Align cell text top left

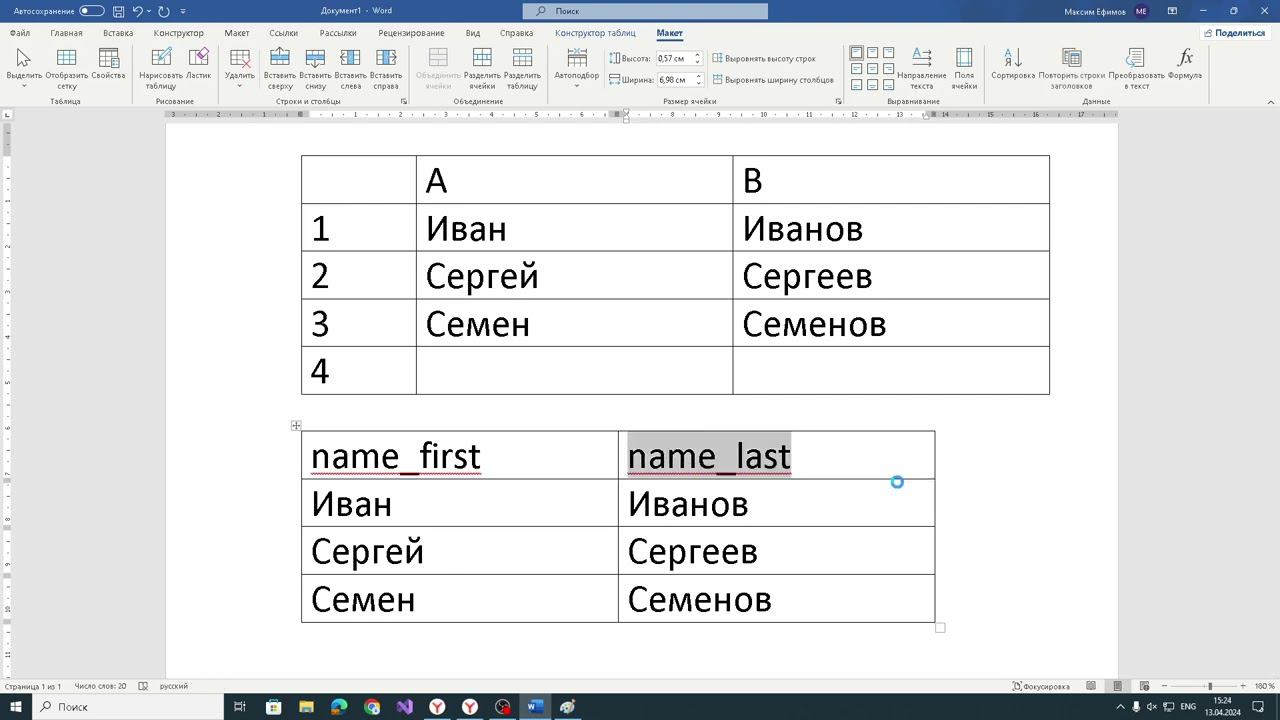[857, 53]
